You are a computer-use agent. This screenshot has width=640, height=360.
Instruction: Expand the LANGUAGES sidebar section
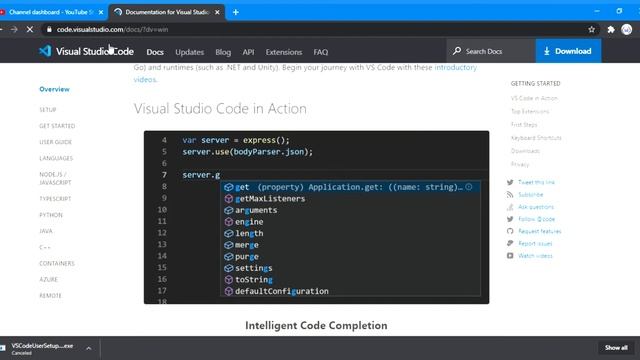click(x=56, y=158)
